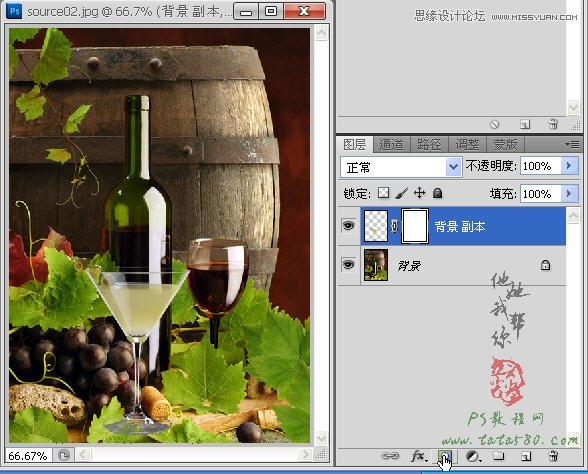The width and height of the screenshot is (588, 474).
Task: Create a new layer icon in Layers panel
Action: coord(526,456)
